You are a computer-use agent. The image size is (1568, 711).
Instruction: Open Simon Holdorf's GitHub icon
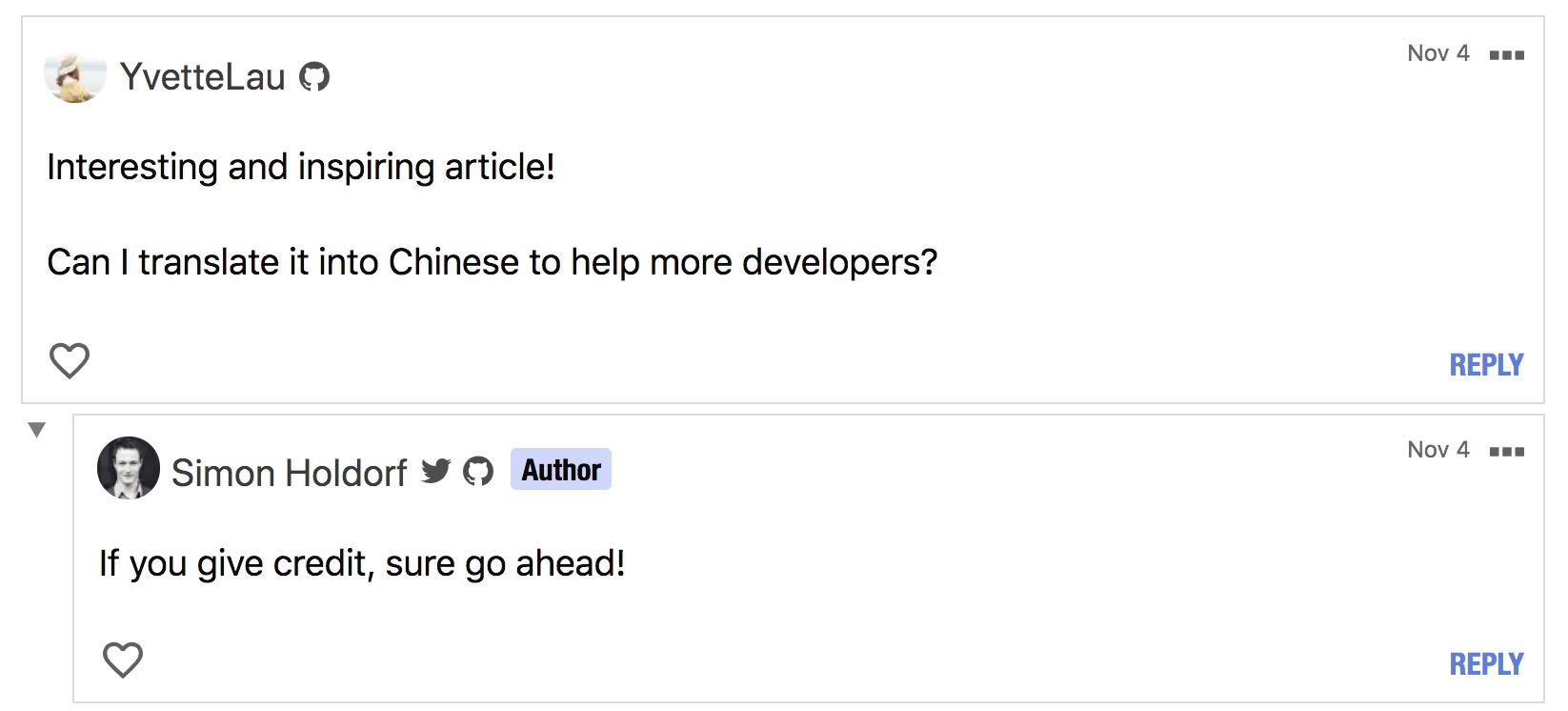[478, 471]
